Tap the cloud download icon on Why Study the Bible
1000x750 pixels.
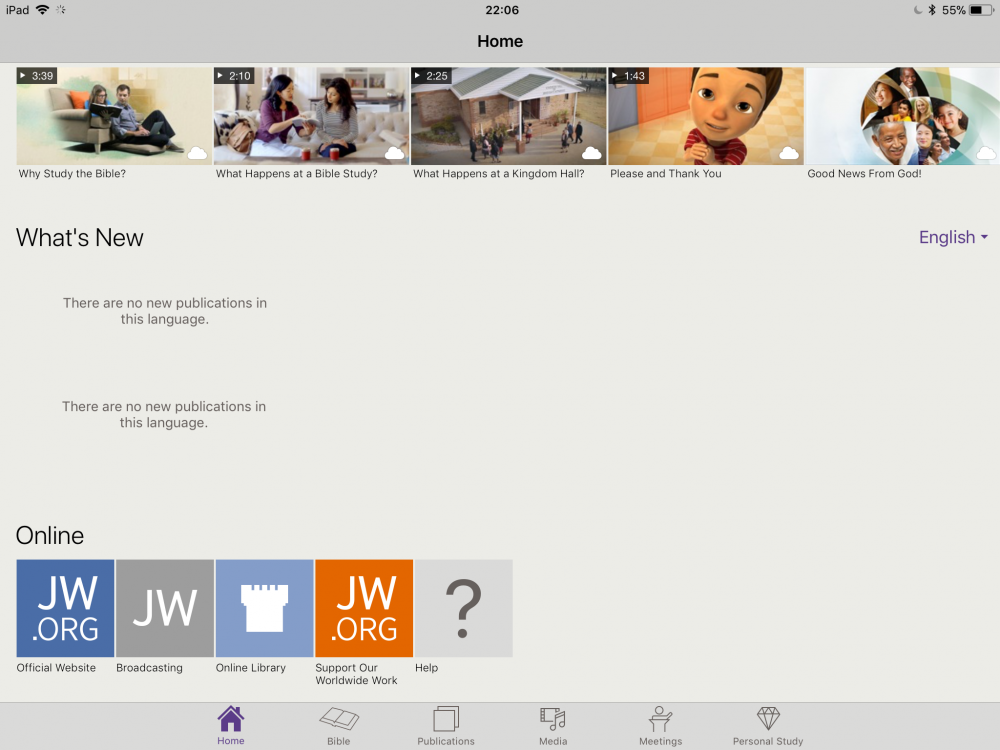tap(197, 153)
